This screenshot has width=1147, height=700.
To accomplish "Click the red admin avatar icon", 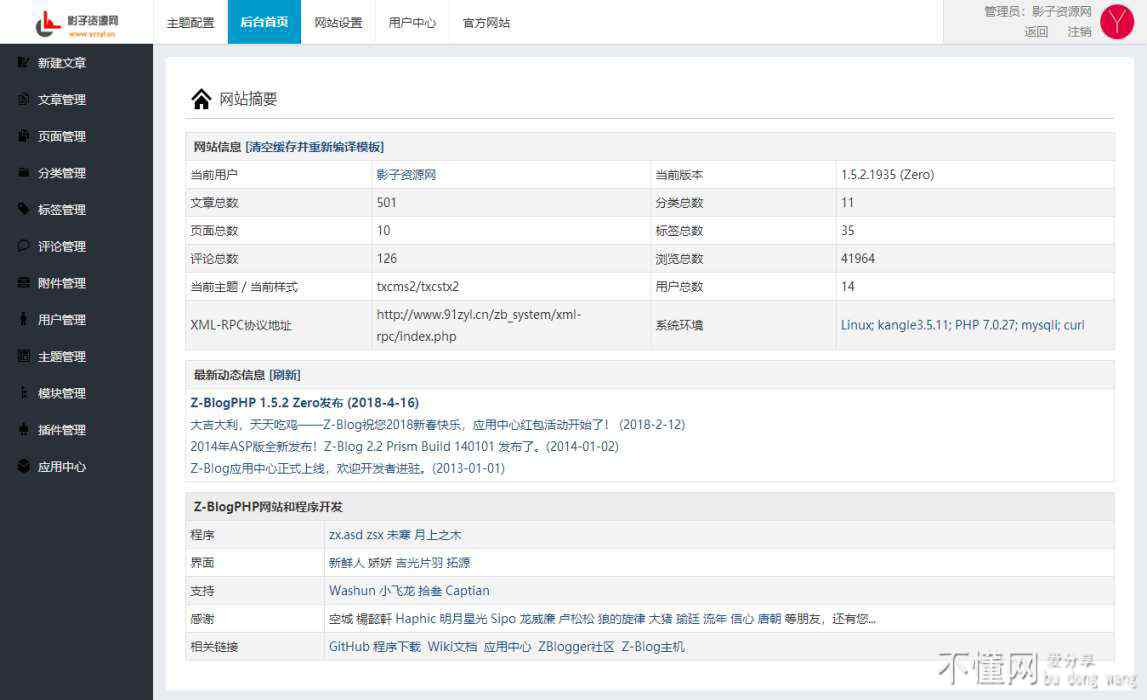I will 1117,22.
